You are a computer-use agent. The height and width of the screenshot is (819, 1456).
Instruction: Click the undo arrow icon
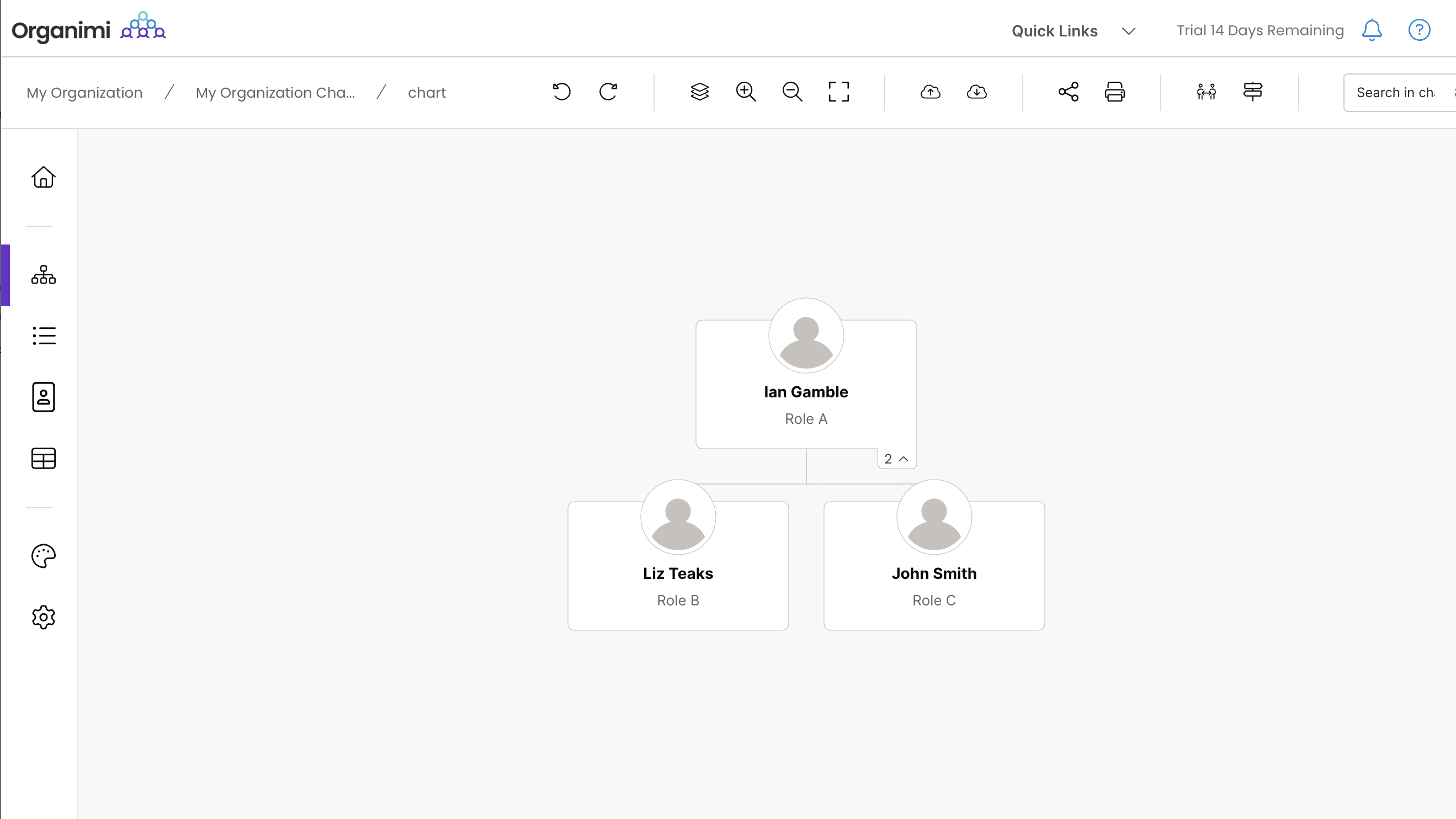click(561, 92)
